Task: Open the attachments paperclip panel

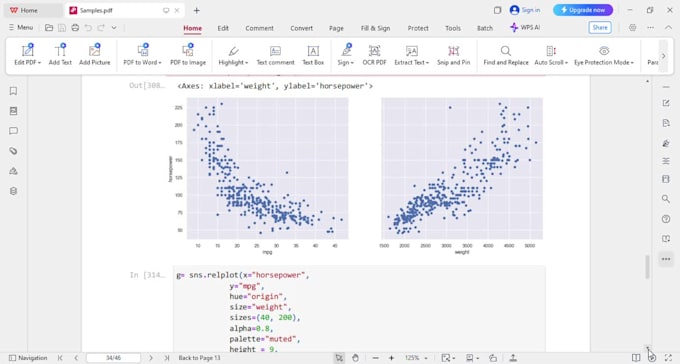Action: (x=13, y=151)
